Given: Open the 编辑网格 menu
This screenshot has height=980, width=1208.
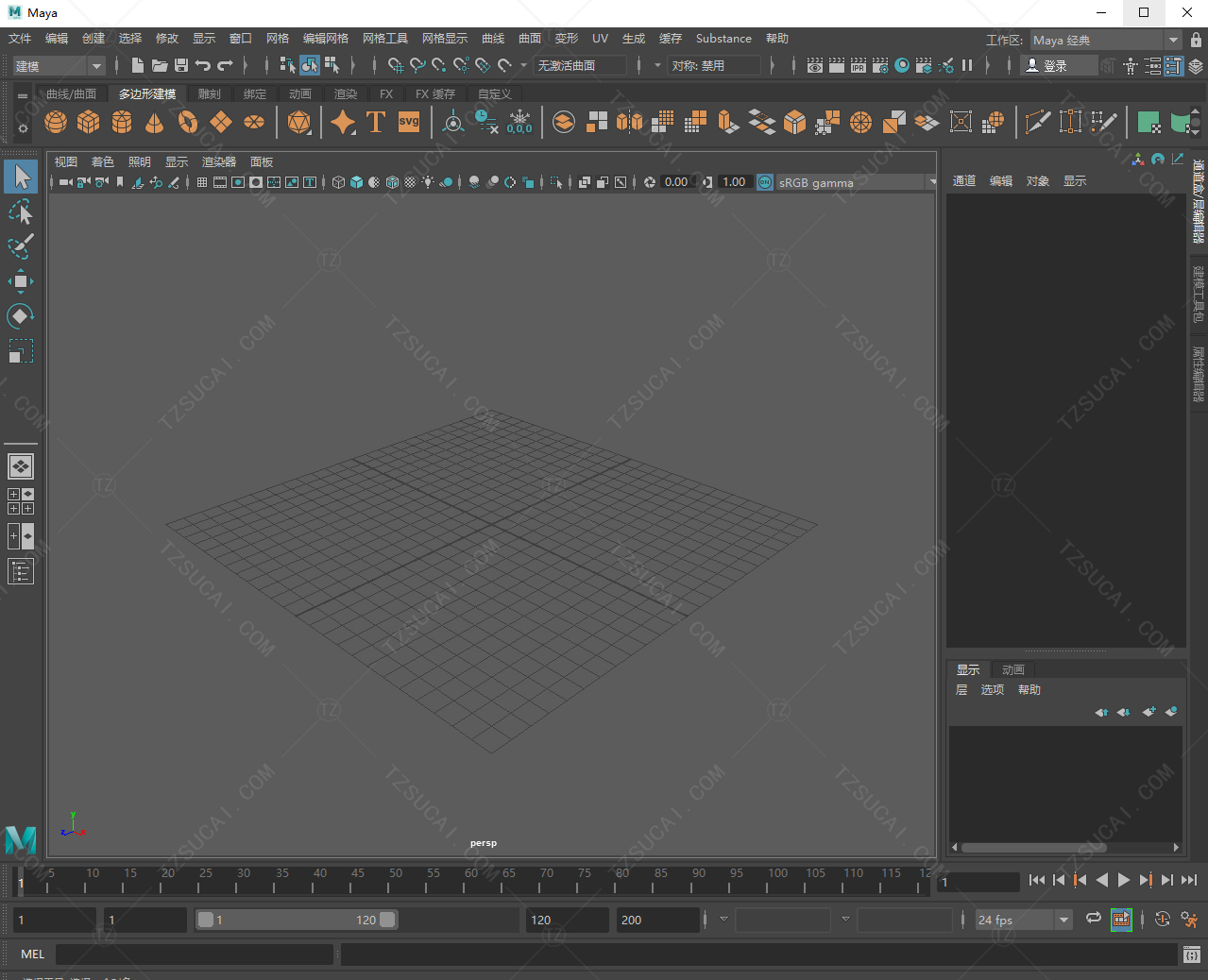Looking at the screenshot, I should pyautogui.click(x=325, y=39).
